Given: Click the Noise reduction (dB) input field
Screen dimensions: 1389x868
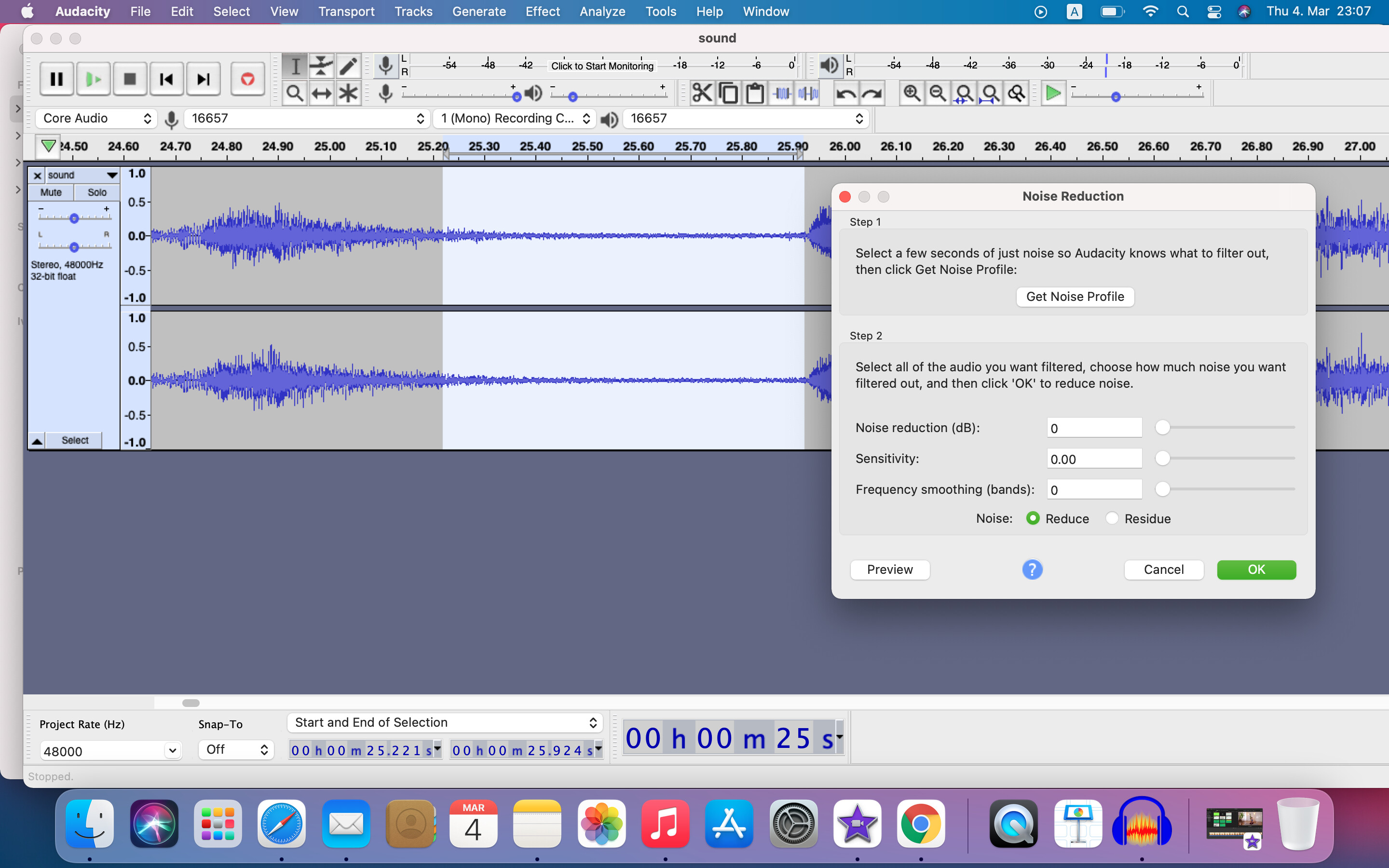Looking at the screenshot, I should (1094, 428).
